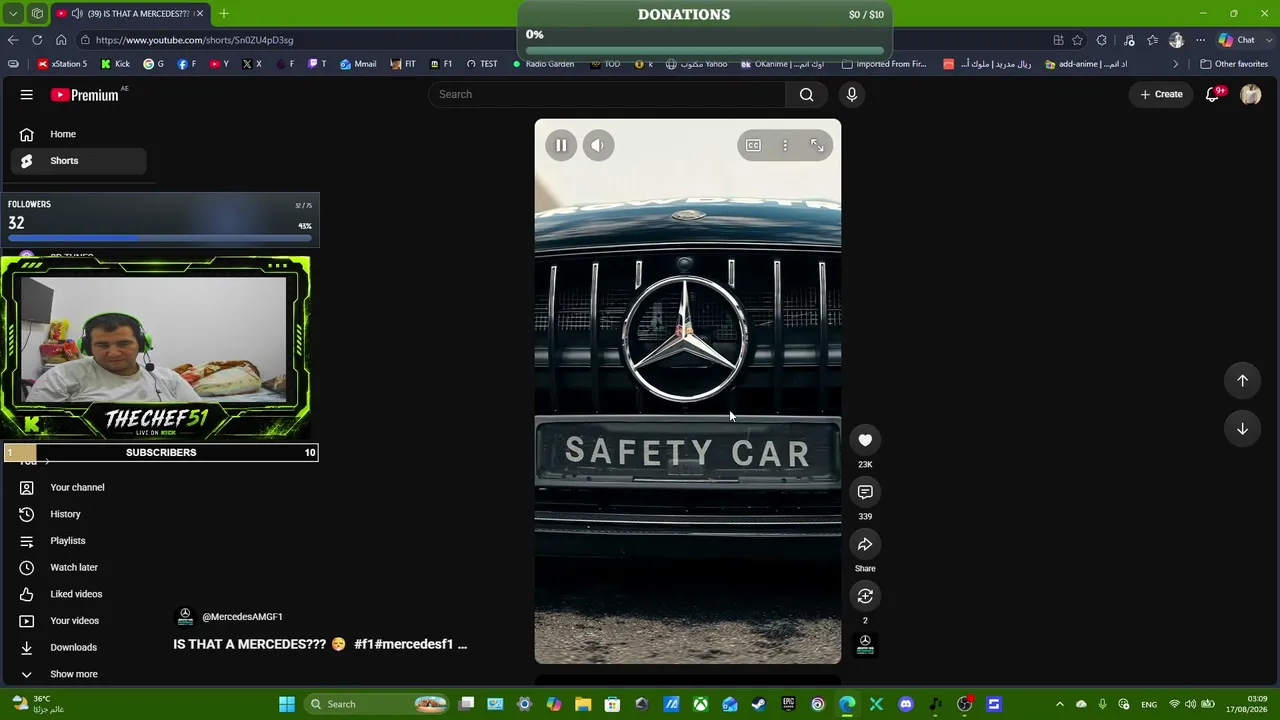Open the tab search dropdown arrow
The height and width of the screenshot is (720, 1280).
pos(13,14)
